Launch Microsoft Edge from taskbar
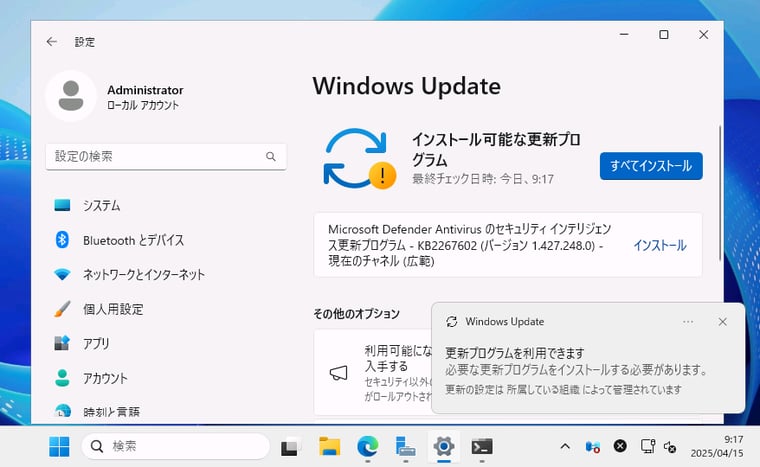 point(368,447)
